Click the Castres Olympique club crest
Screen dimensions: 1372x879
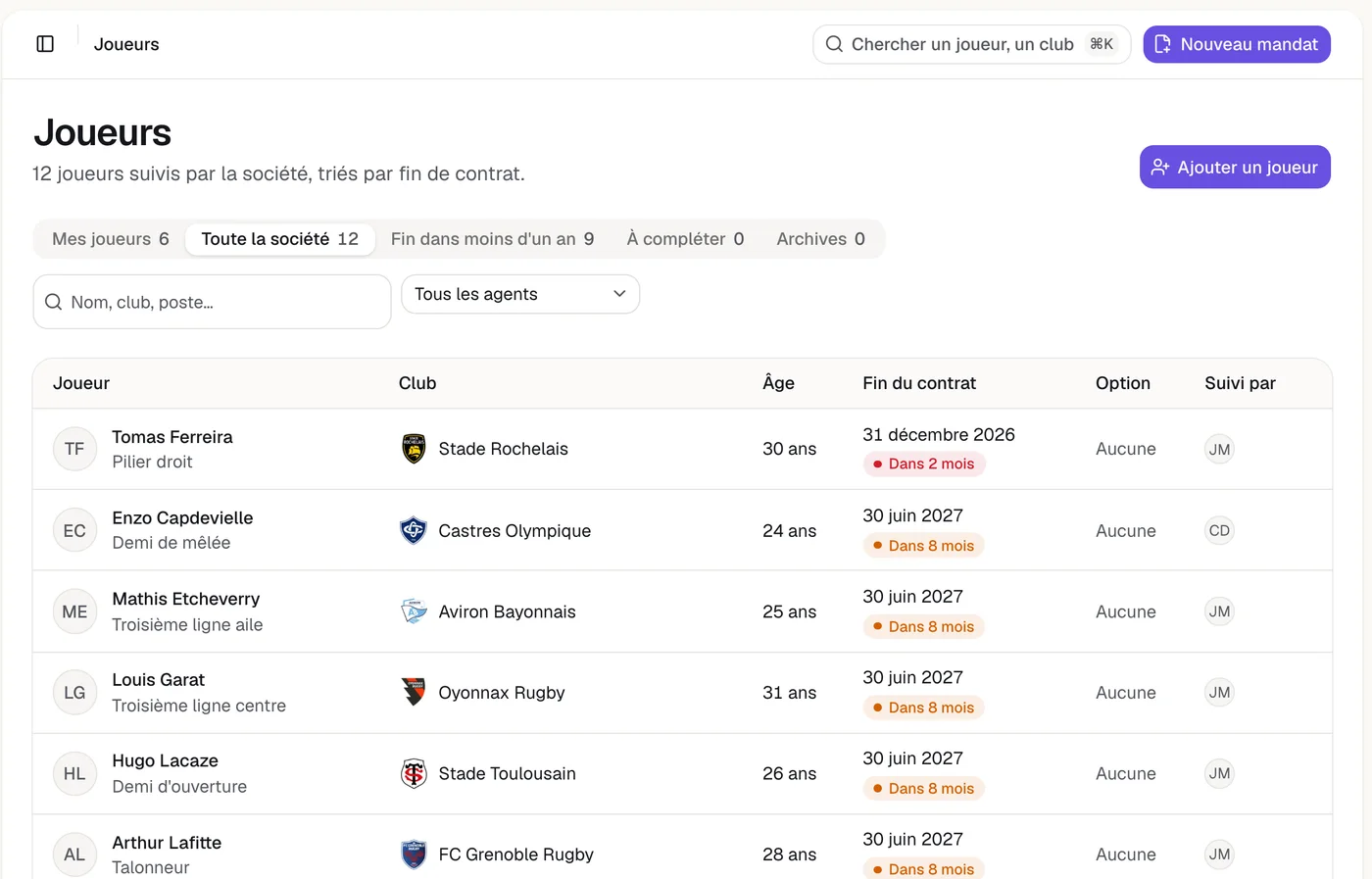(x=414, y=530)
